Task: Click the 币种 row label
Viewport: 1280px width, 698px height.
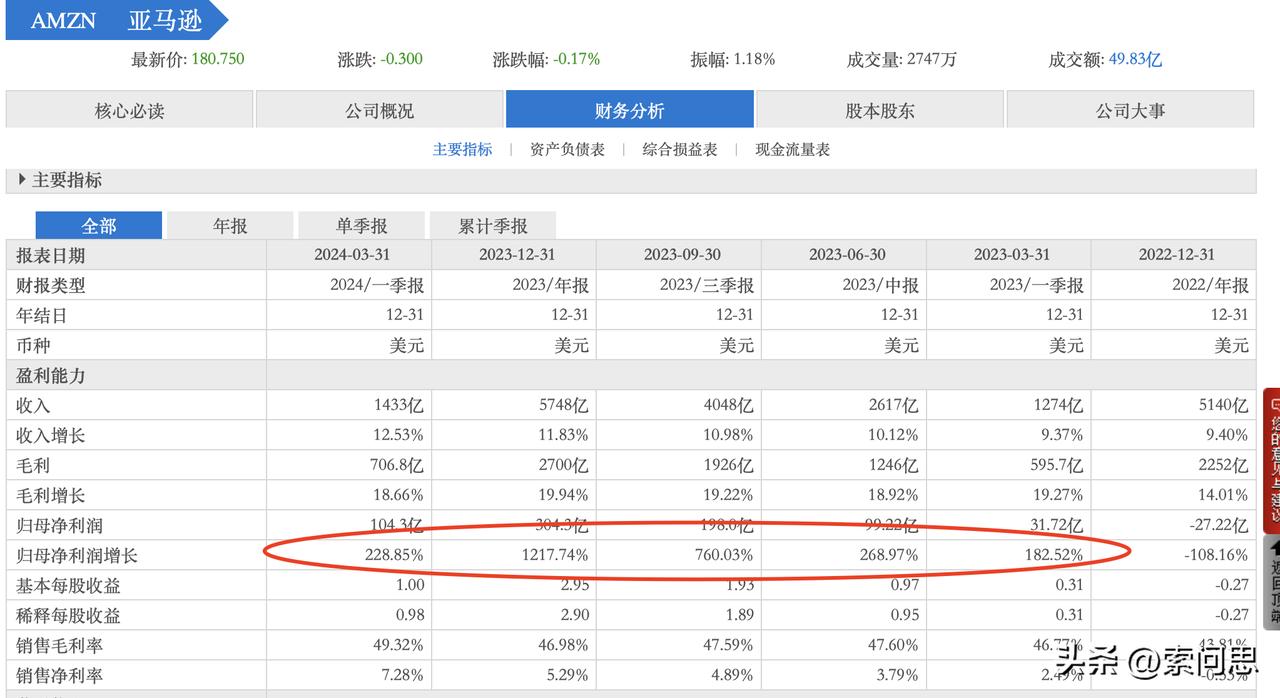Action: tap(33, 345)
